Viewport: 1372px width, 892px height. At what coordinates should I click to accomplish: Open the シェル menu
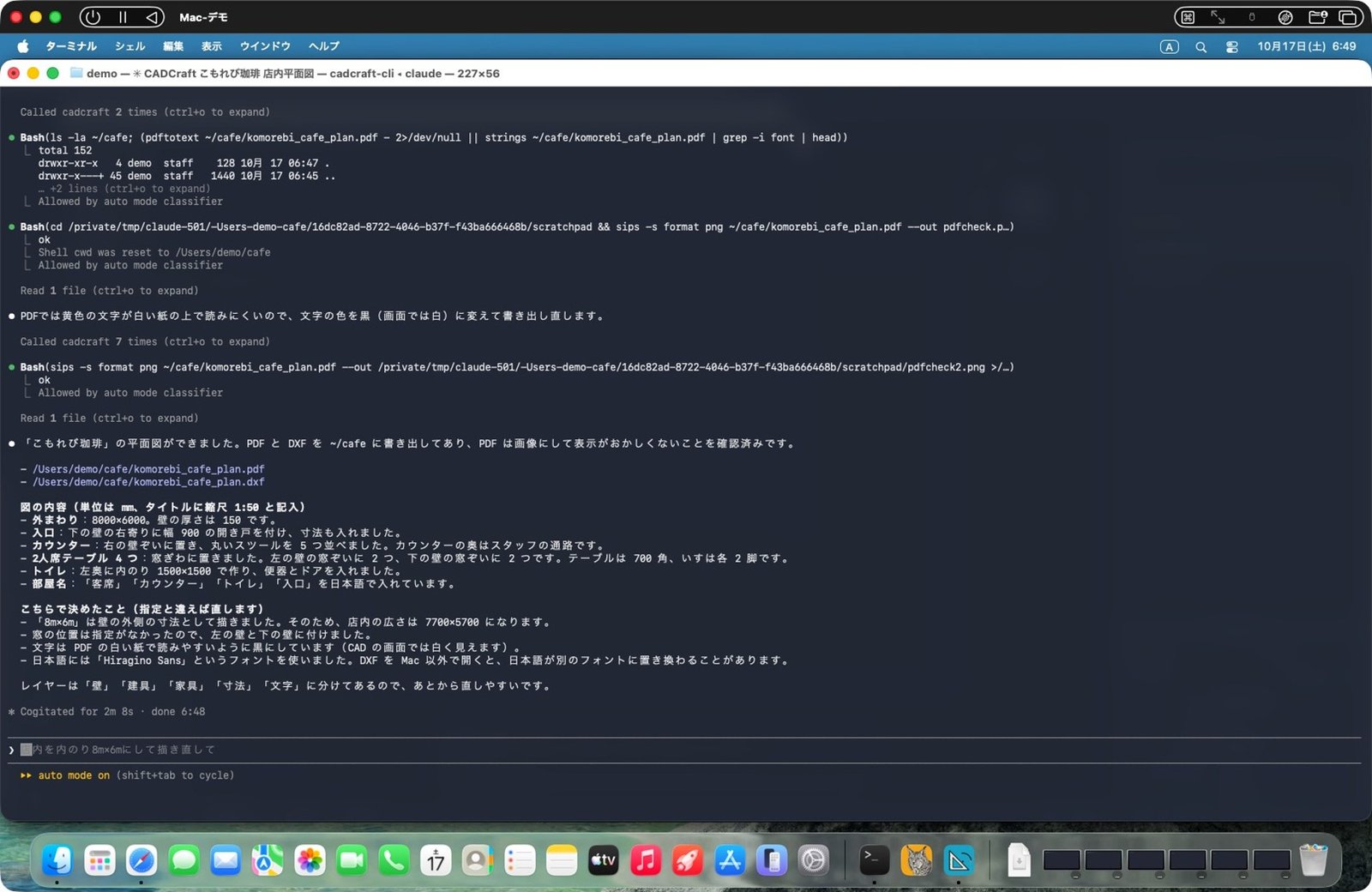[130, 46]
